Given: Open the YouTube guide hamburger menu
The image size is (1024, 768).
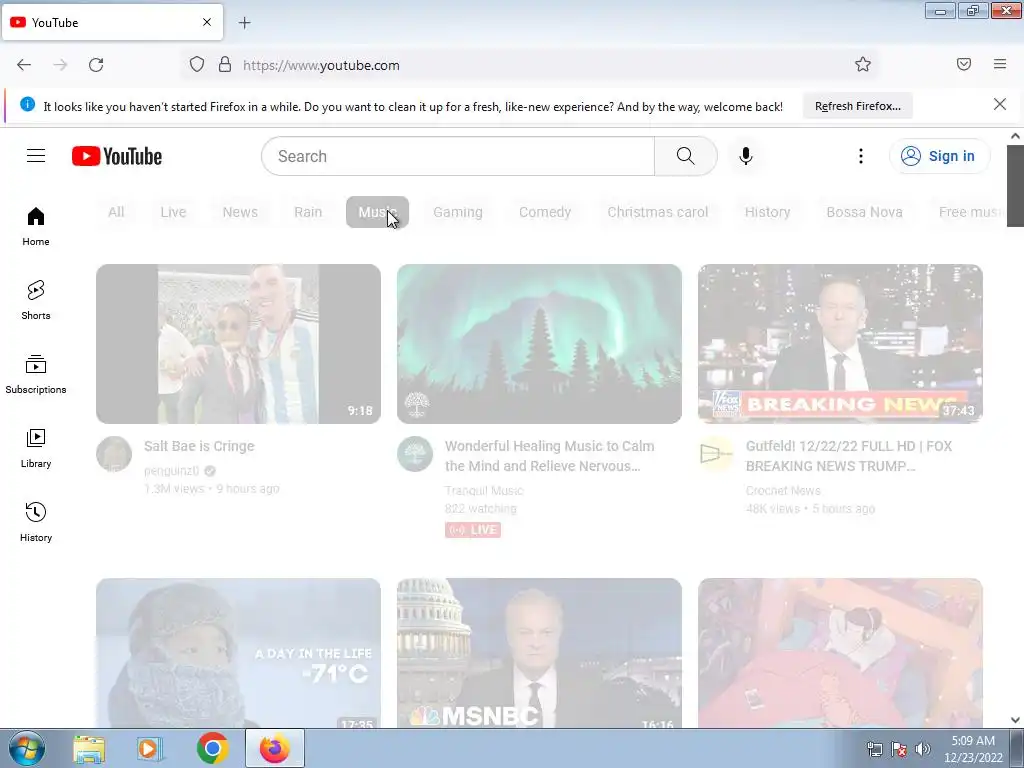Looking at the screenshot, I should [36, 155].
